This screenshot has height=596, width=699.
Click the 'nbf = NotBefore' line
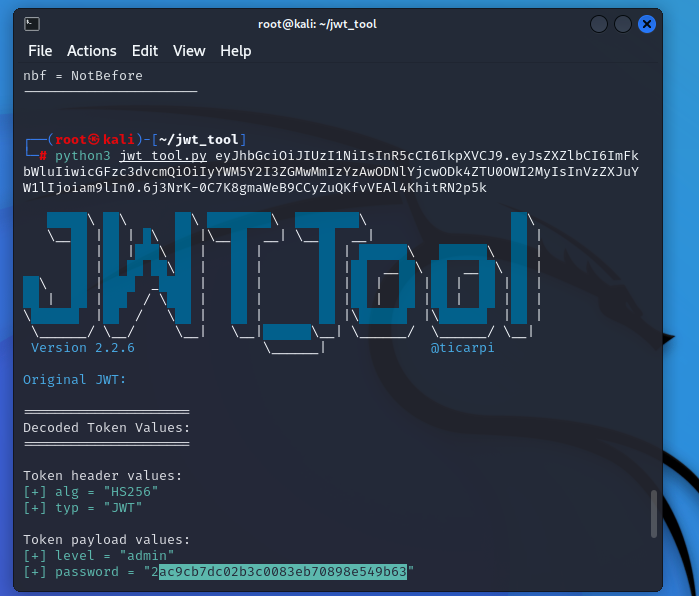(83, 76)
